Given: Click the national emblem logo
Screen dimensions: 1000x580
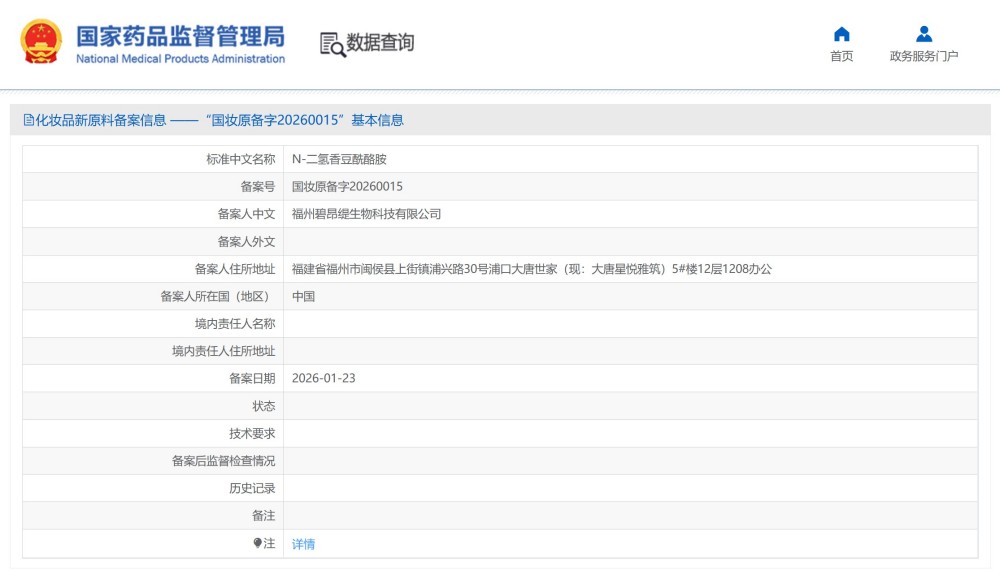Looking at the screenshot, I should [40, 42].
